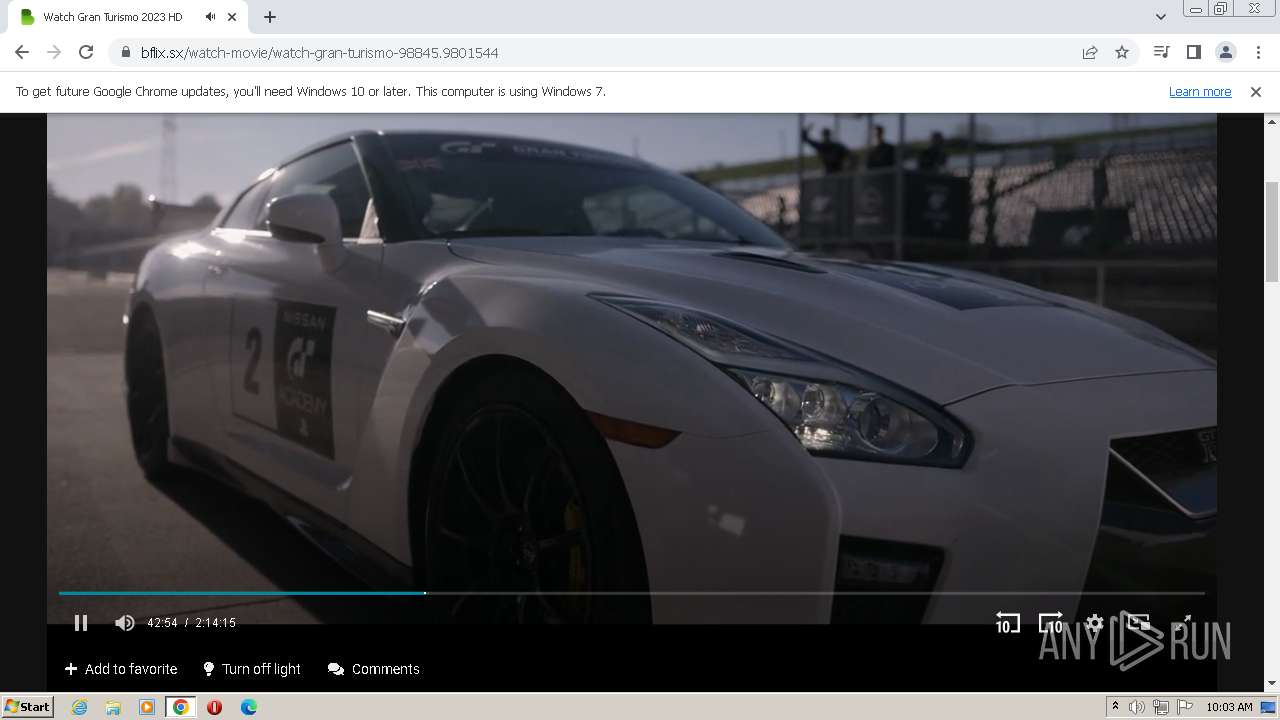Switch to Chrome taskbar icon

pyautogui.click(x=181, y=707)
